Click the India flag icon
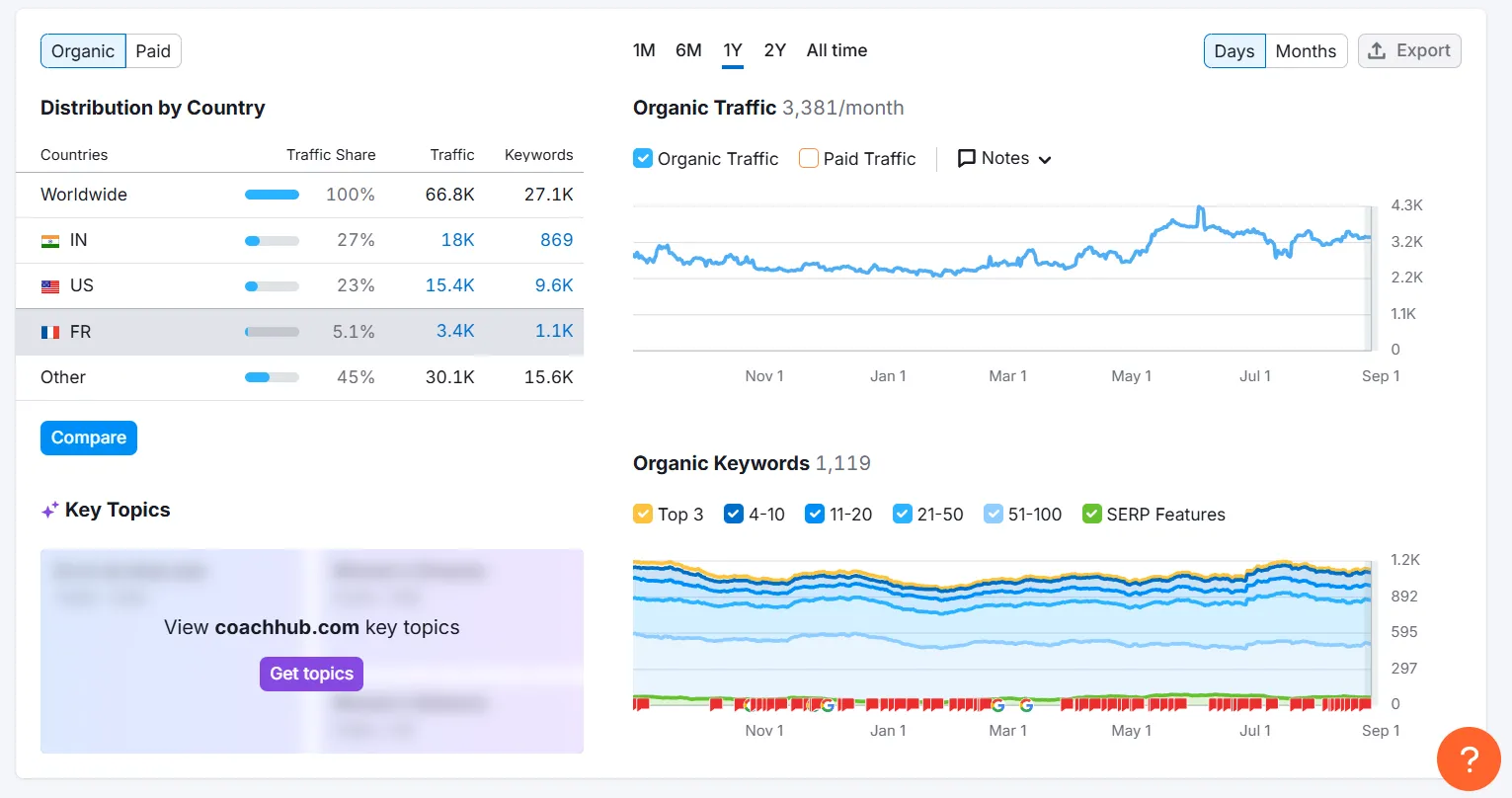This screenshot has width=1512, height=798. (50, 241)
